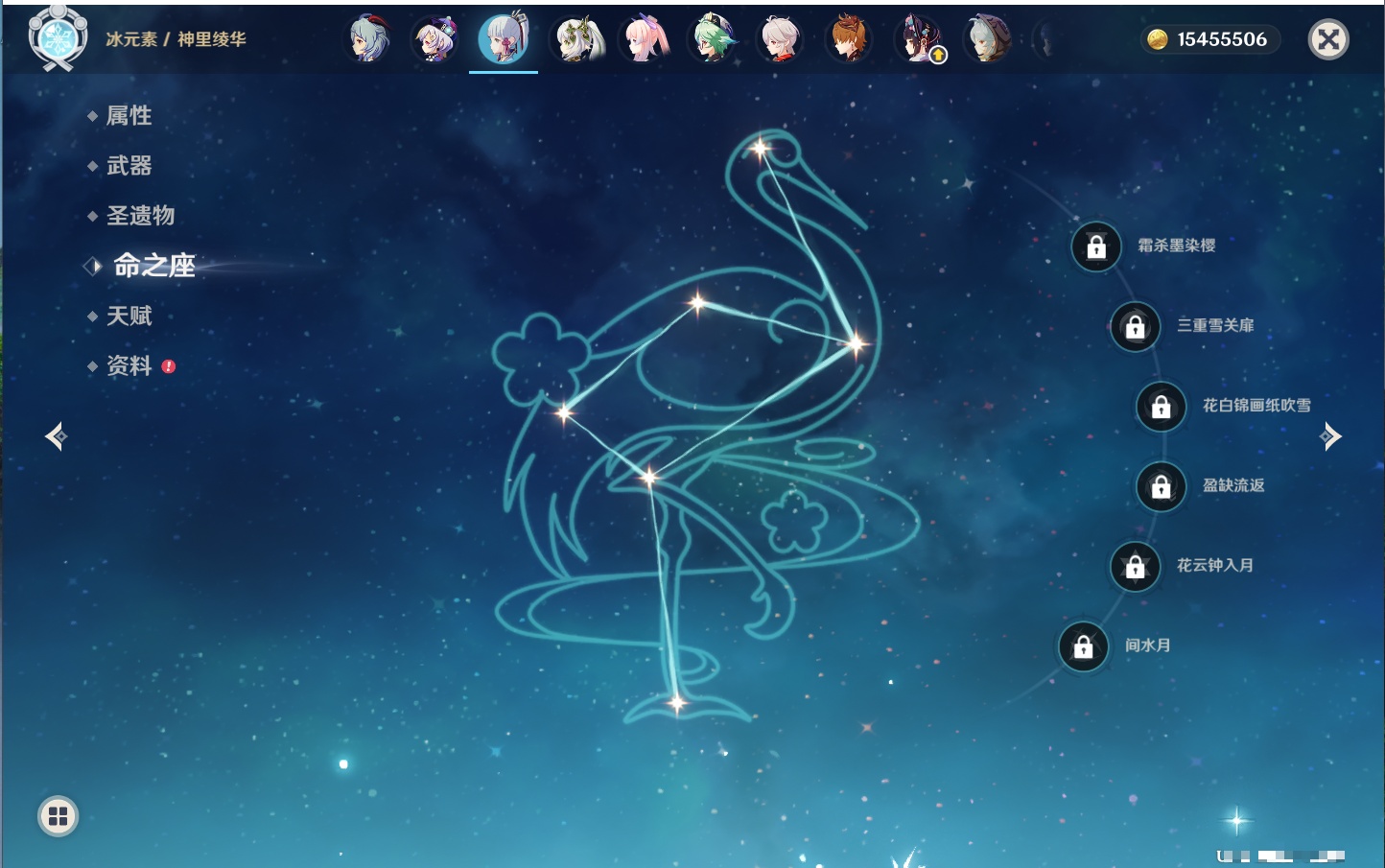
Task: View the locked 间水月 constellation node
Action: click(x=1083, y=646)
